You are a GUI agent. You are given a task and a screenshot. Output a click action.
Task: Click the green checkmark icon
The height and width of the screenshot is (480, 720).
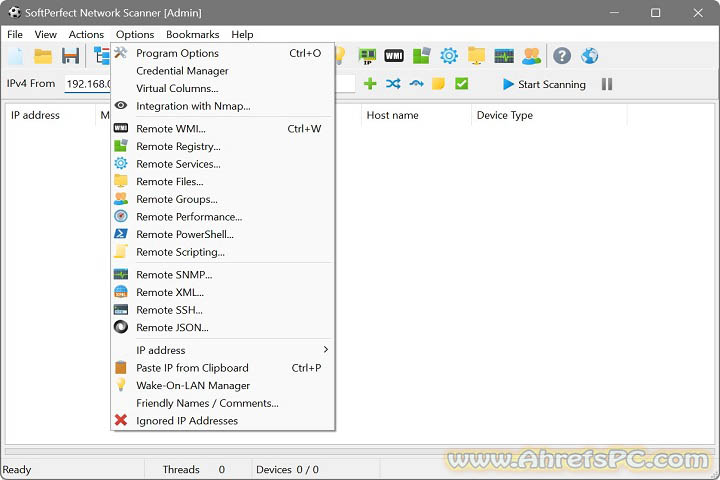pos(461,84)
